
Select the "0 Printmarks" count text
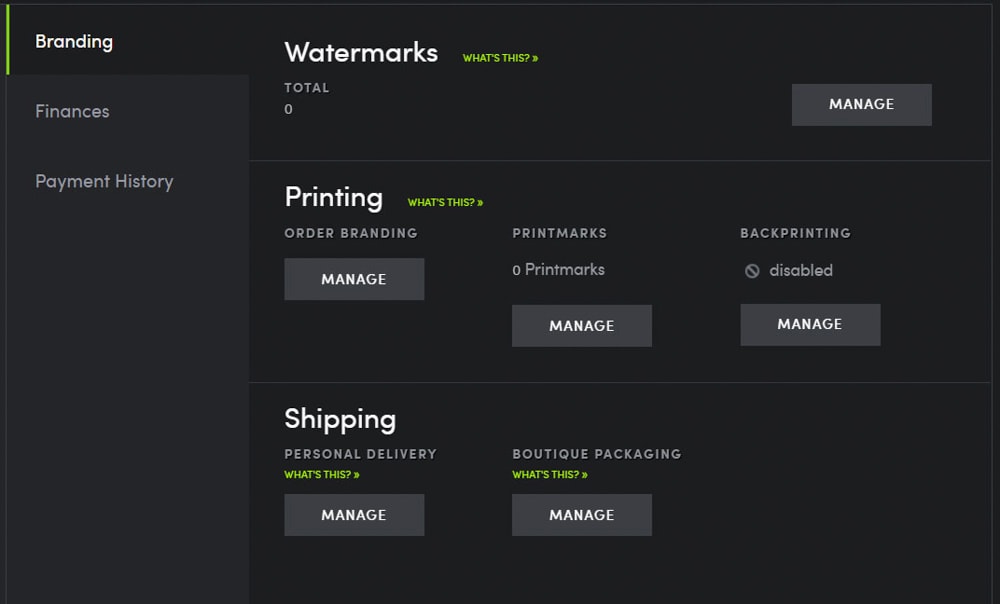(x=558, y=270)
